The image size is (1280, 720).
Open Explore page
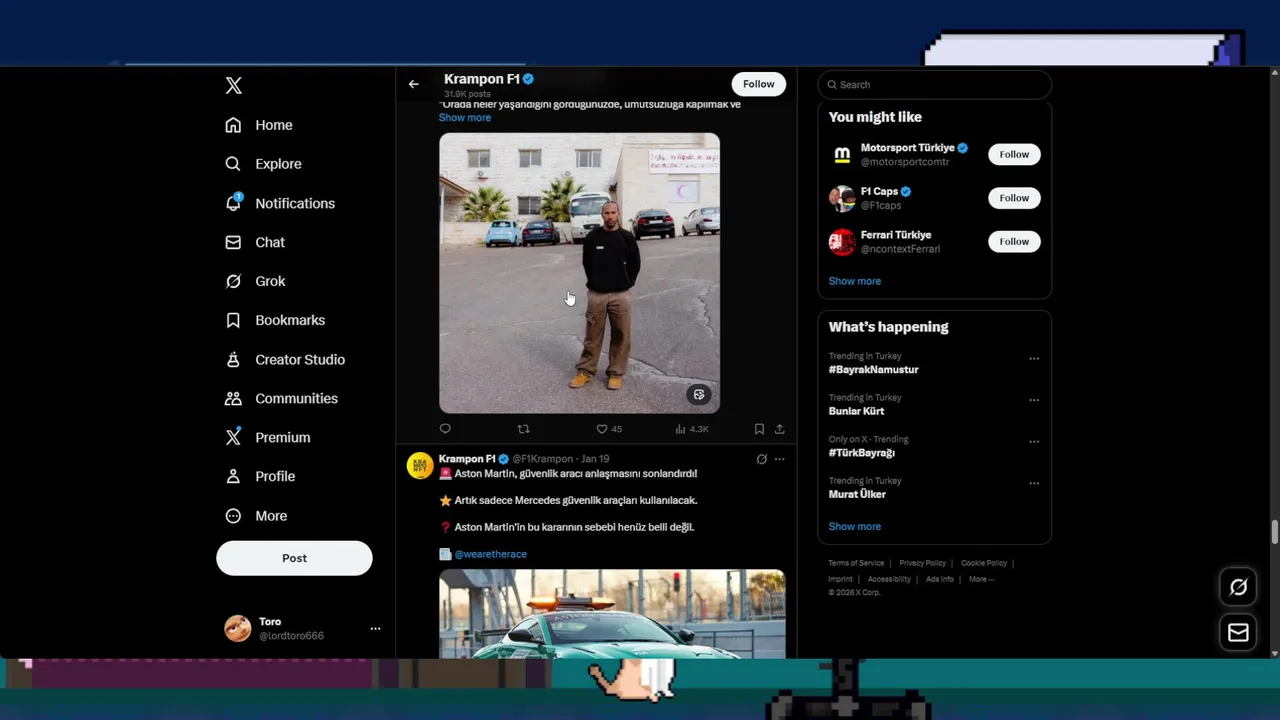pos(263,164)
